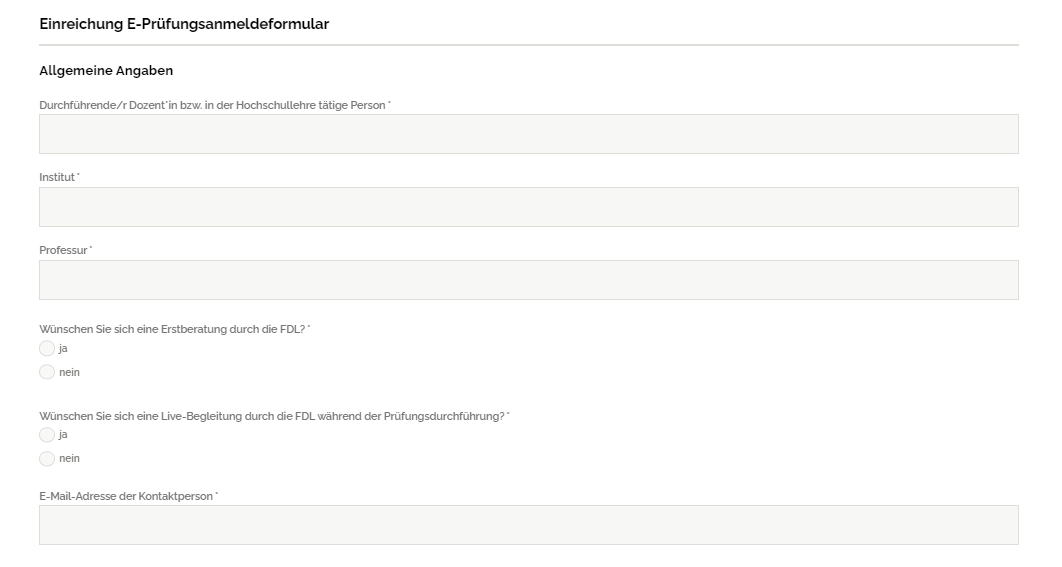Choose 'nein' radio button for Erstberatung
This screenshot has height=567, width=1062.
[x=47, y=372]
